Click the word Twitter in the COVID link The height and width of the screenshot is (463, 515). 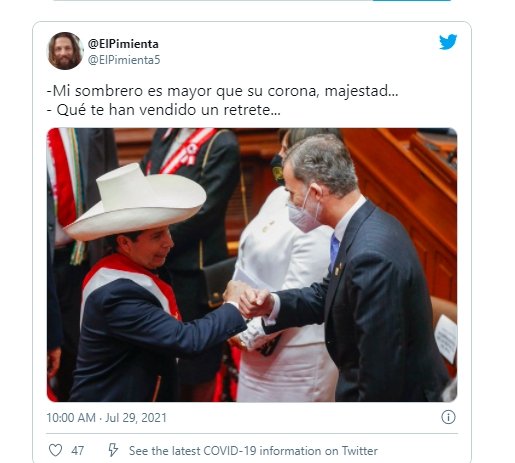360,451
